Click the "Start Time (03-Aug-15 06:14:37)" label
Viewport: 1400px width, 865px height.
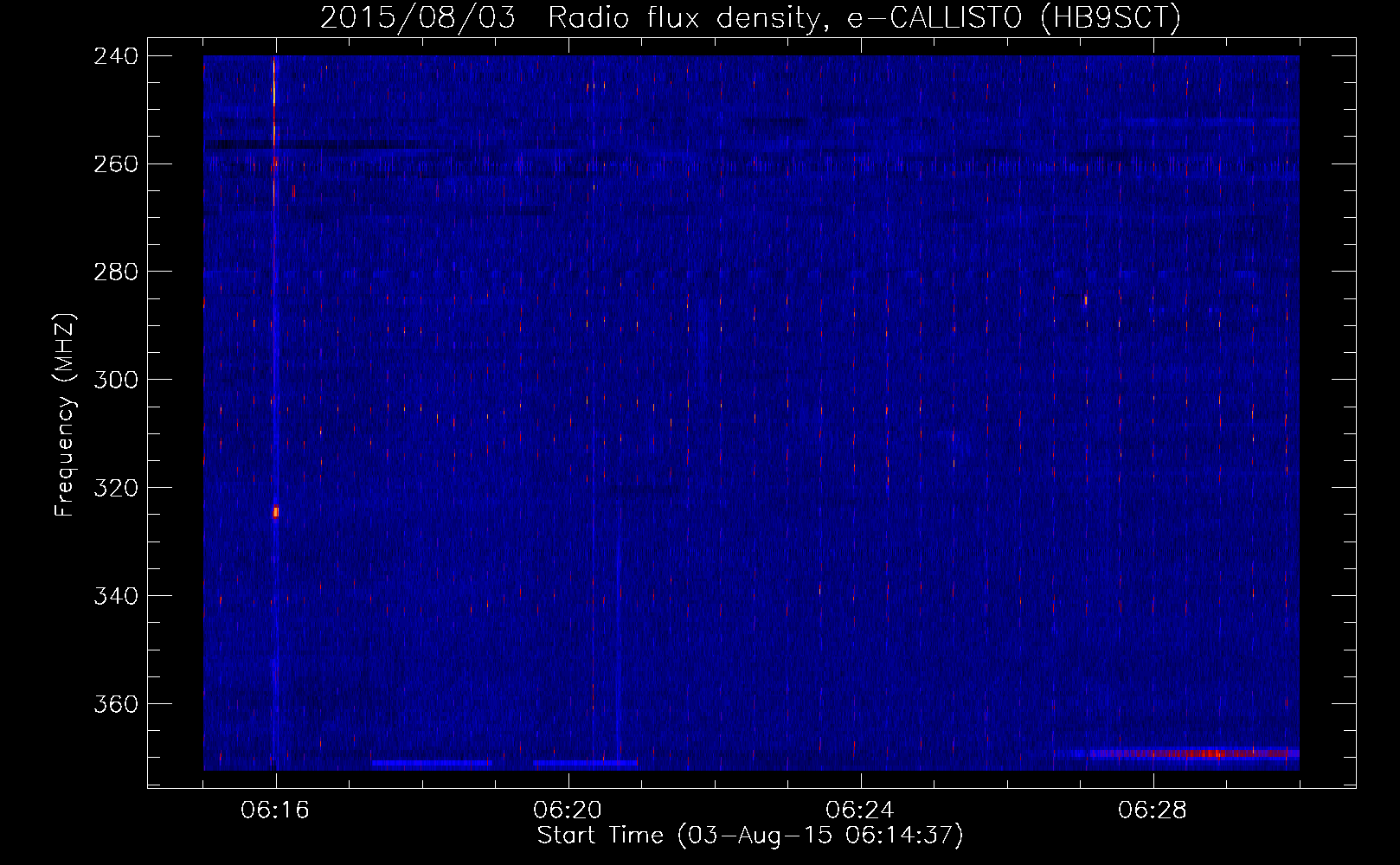tap(750, 836)
